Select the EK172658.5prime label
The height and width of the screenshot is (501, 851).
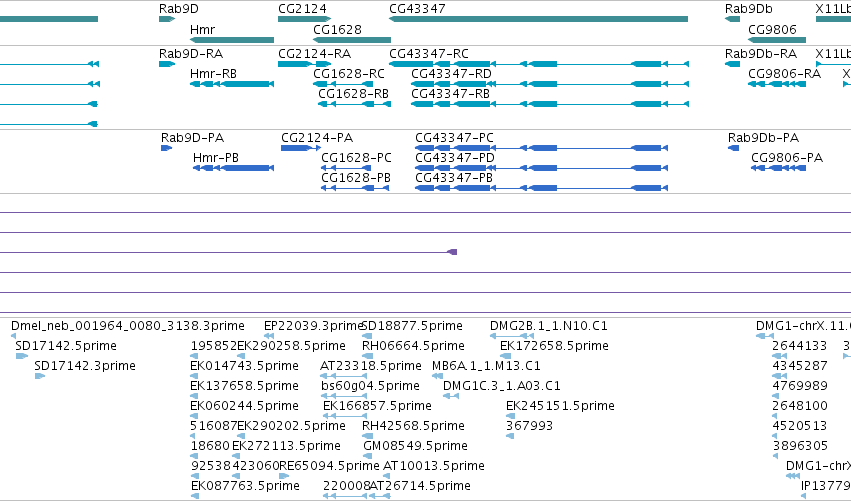pyautogui.click(x=554, y=346)
